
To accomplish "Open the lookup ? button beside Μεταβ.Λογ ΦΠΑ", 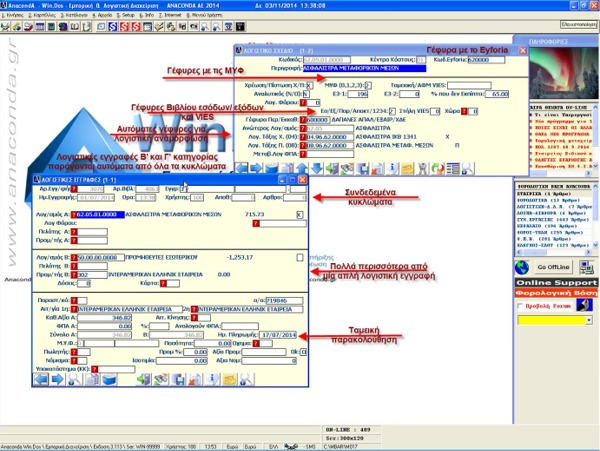I will pos(303,154).
